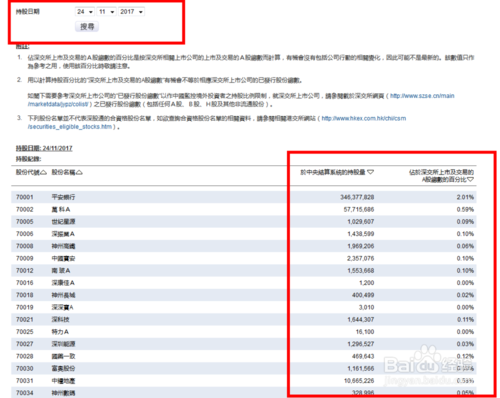Click holding value 1,296,527
The image size is (500, 398).
tap(361, 344)
